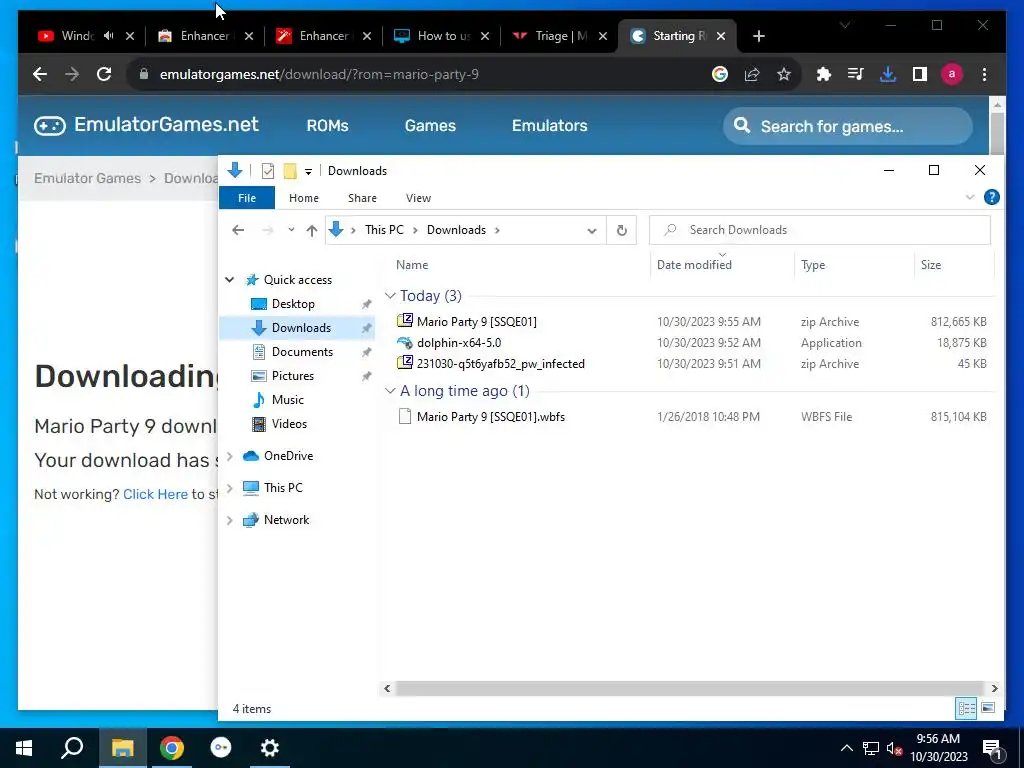Image resolution: width=1024 pixels, height=768 pixels.
Task: Expand the This PC tree node
Action: tap(229, 488)
